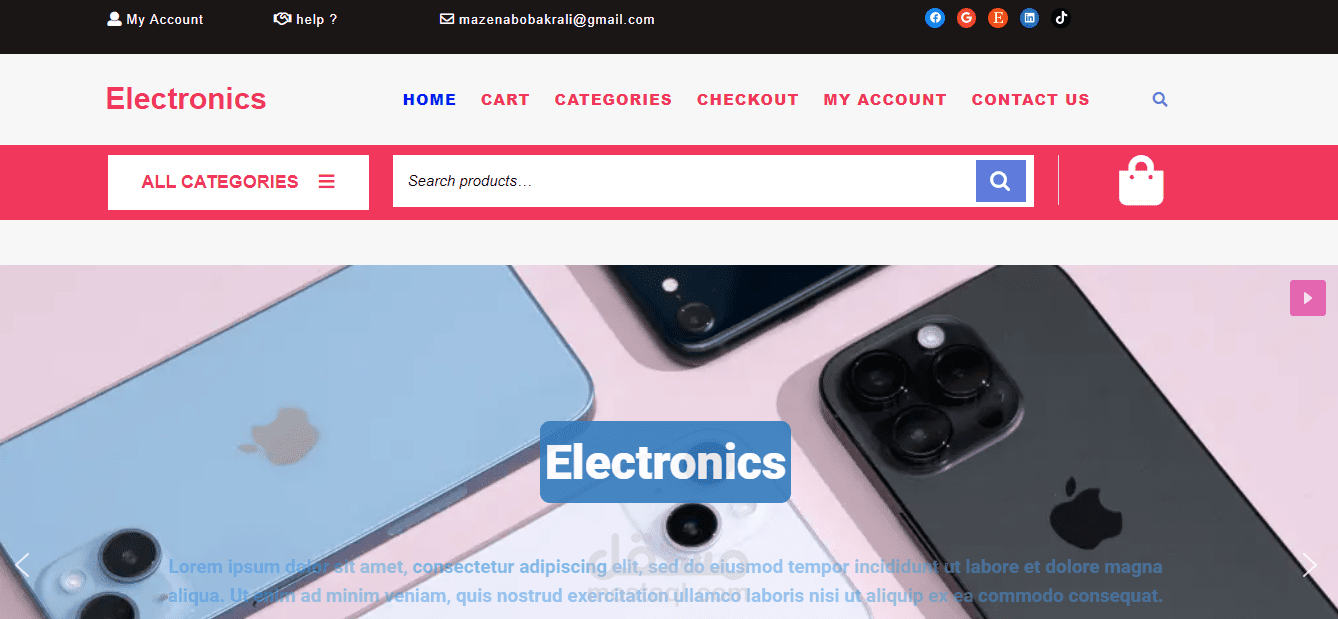The image size is (1338, 619).
Task: Click the blue search submit button
Action: click(x=1000, y=181)
